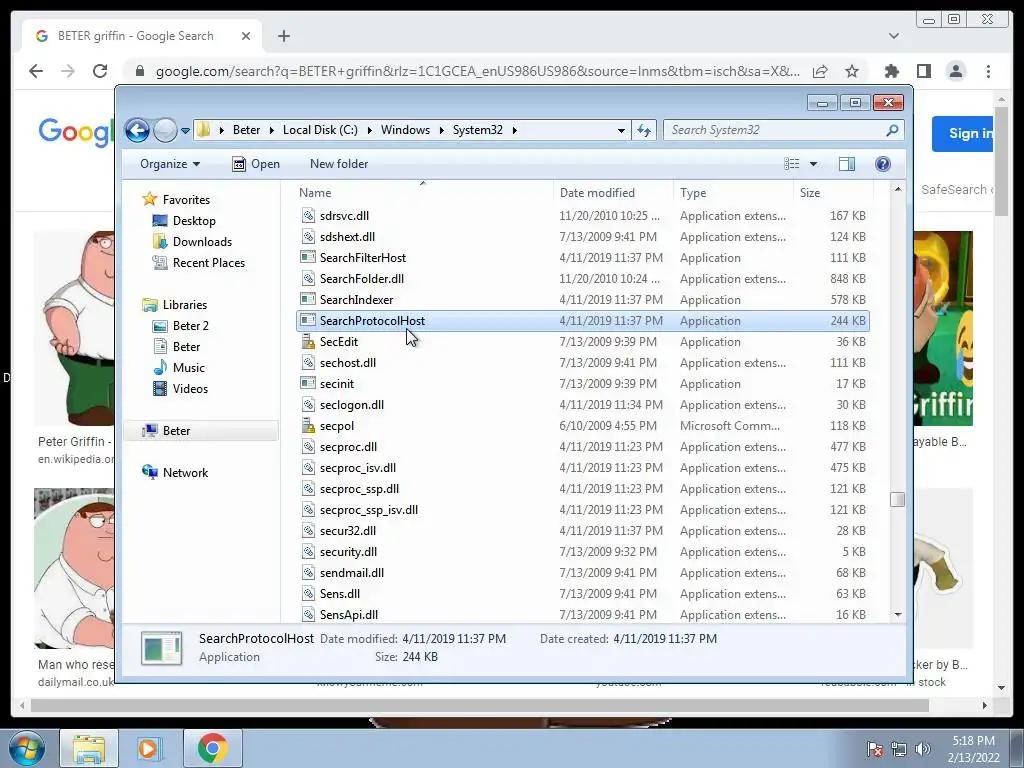1024x768 pixels.
Task: Open a new Chrome tab
Action: tap(283, 36)
